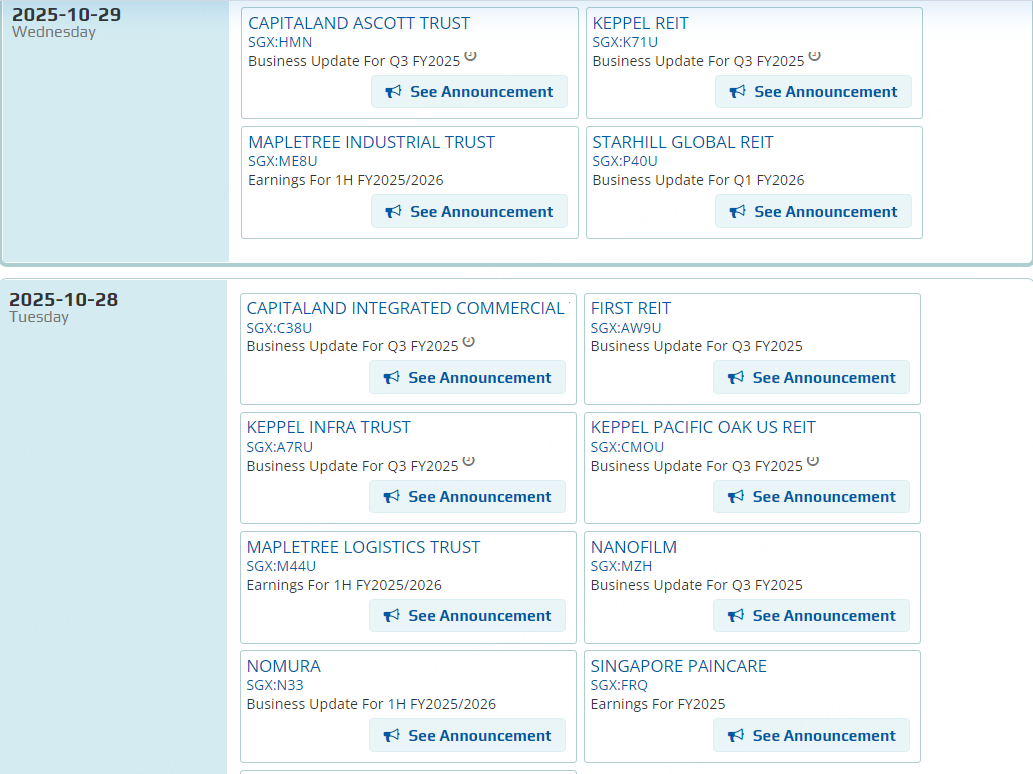1033x774 pixels.
Task: Click the megaphone icon in Nomura card
Action: (x=391, y=735)
